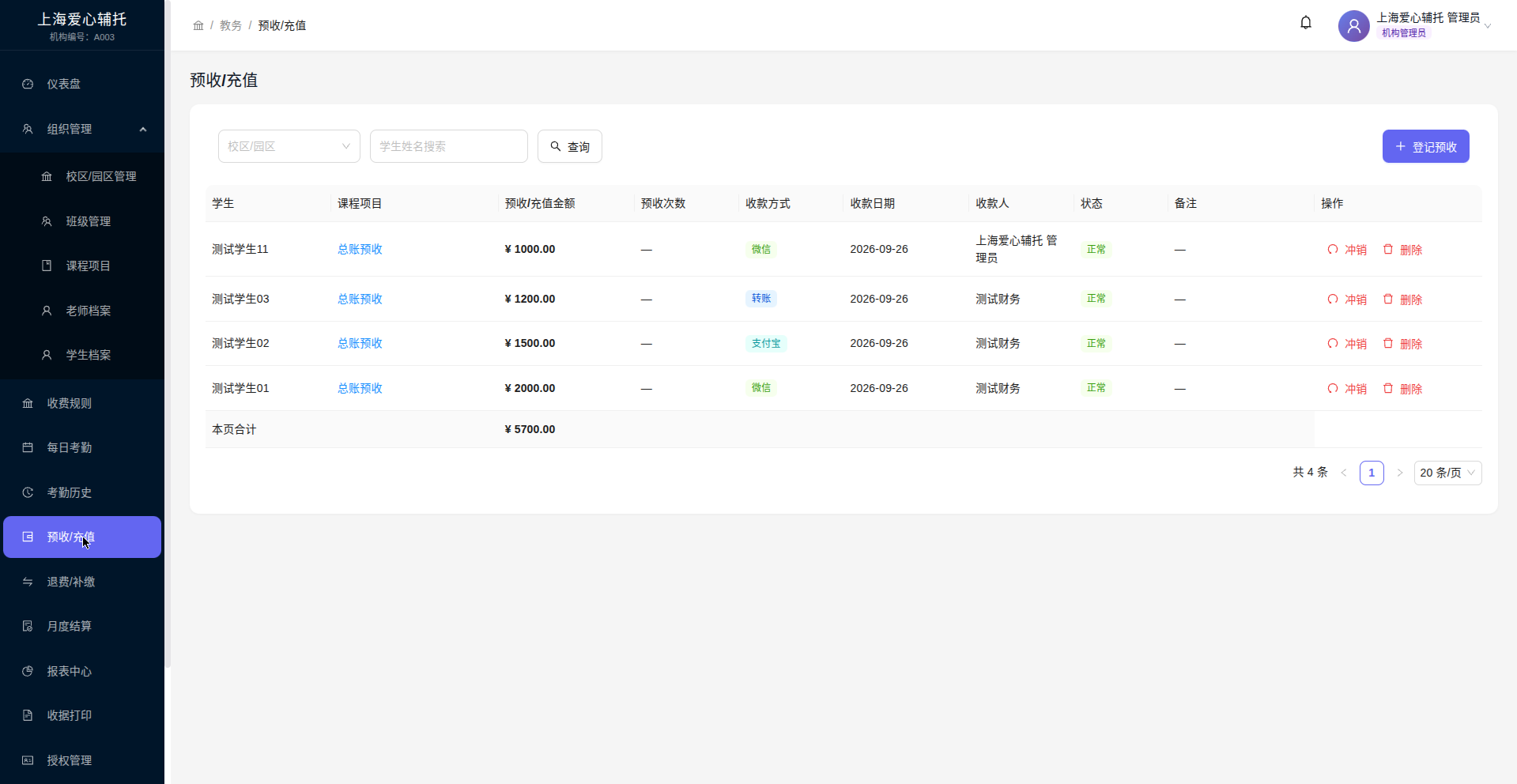
Task: Click the 删除 trash icon for 测试学生03
Action: point(1388,300)
